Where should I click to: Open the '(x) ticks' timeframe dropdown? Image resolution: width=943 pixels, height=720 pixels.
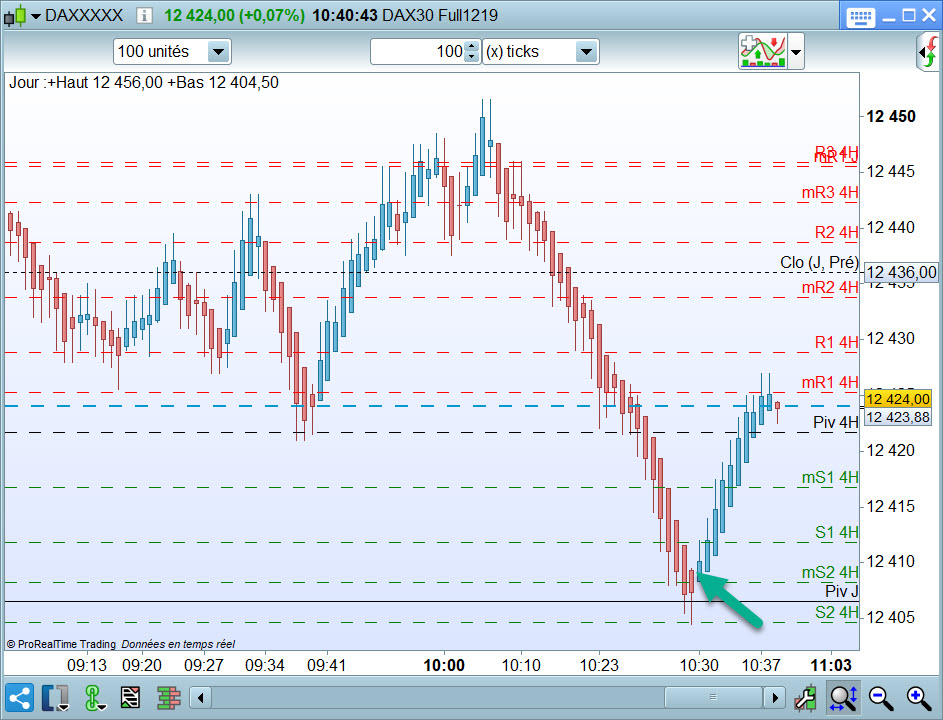coord(541,52)
